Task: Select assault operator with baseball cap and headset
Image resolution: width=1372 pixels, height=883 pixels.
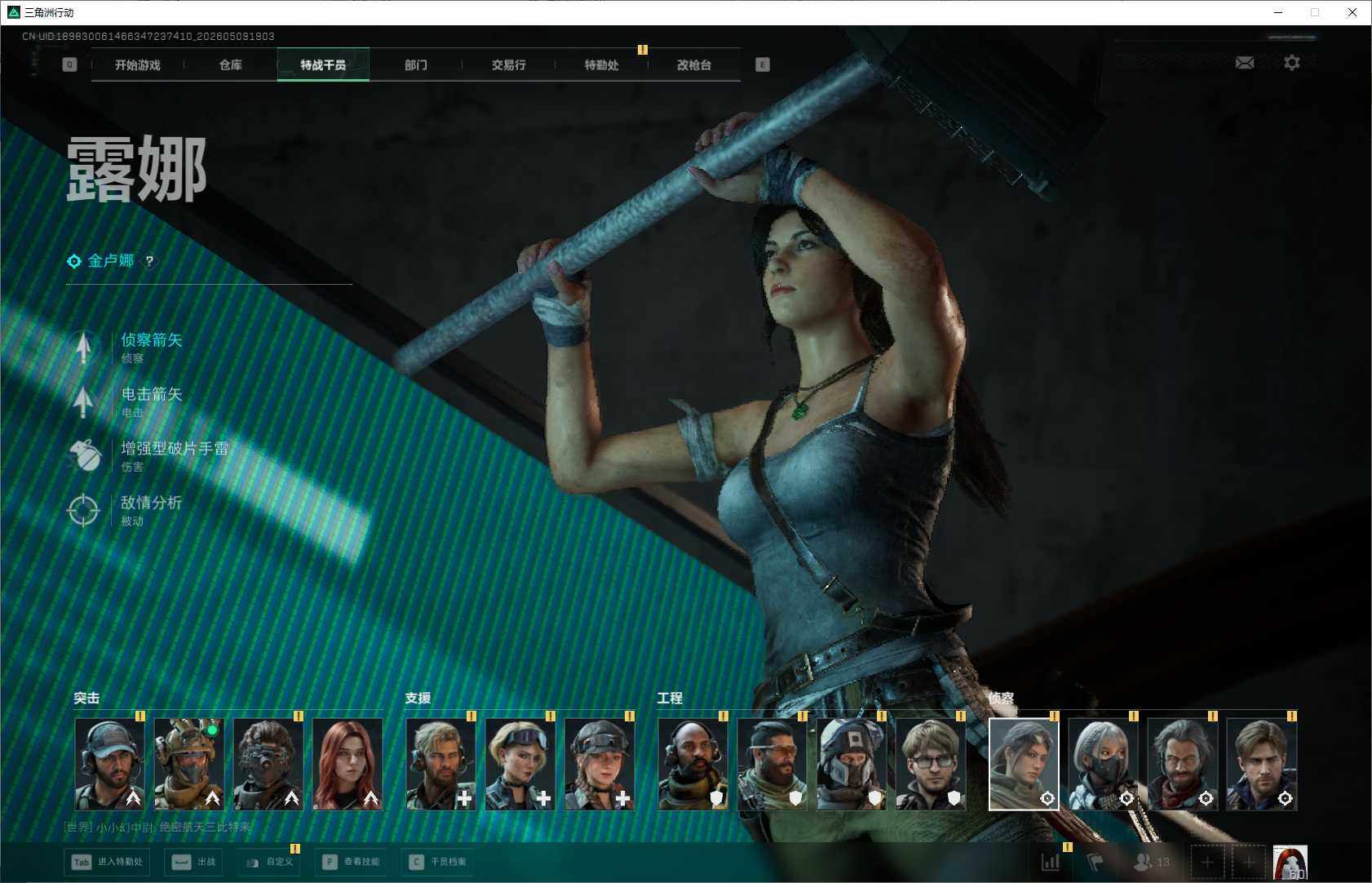Action: [x=110, y=764]
